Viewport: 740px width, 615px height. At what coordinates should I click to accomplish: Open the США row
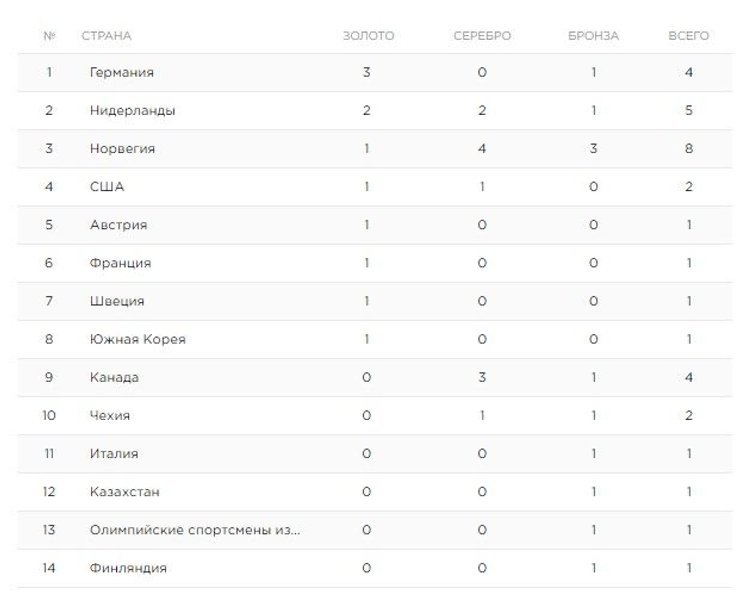107,187
